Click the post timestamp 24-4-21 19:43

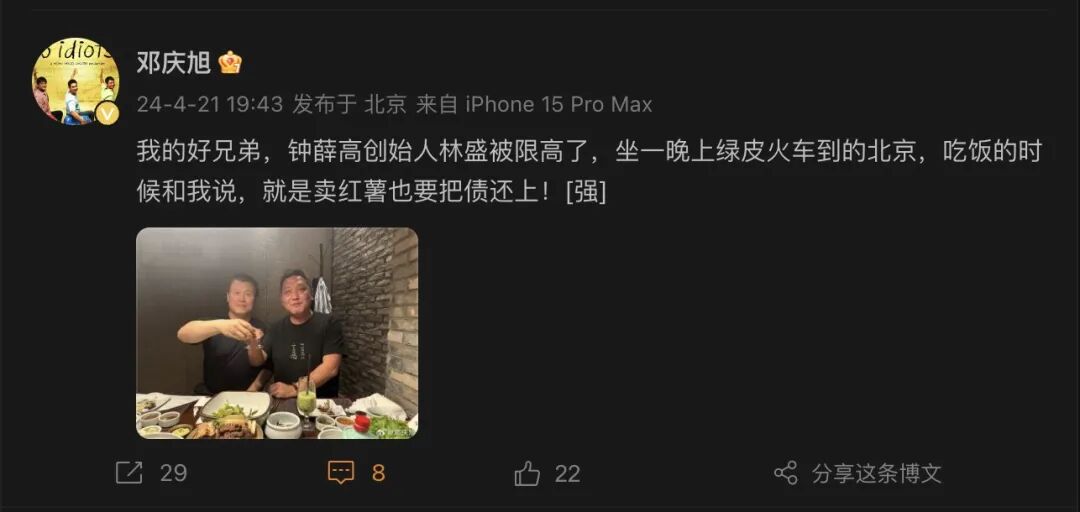pos(209,104)
